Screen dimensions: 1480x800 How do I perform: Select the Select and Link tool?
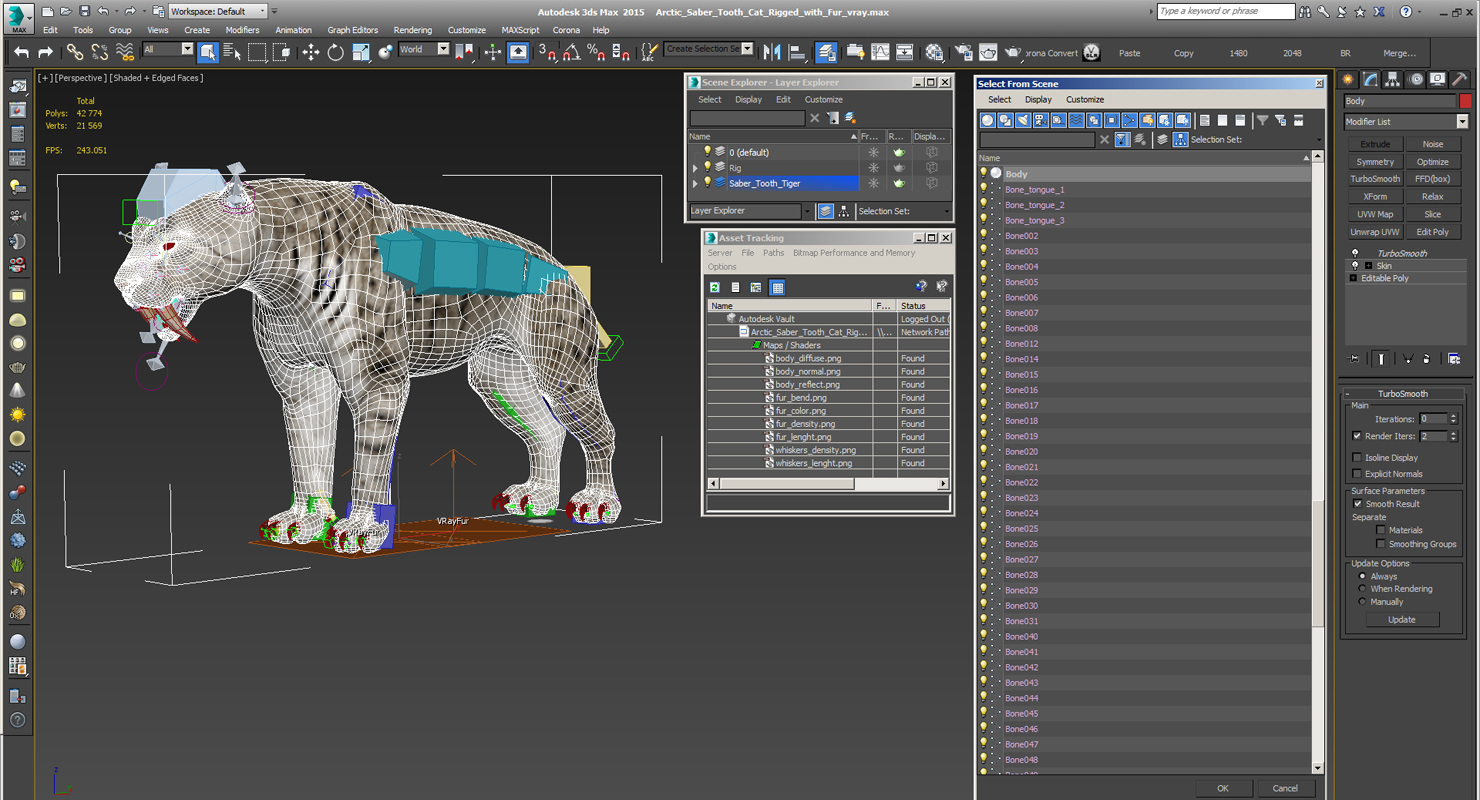point(75,52)
